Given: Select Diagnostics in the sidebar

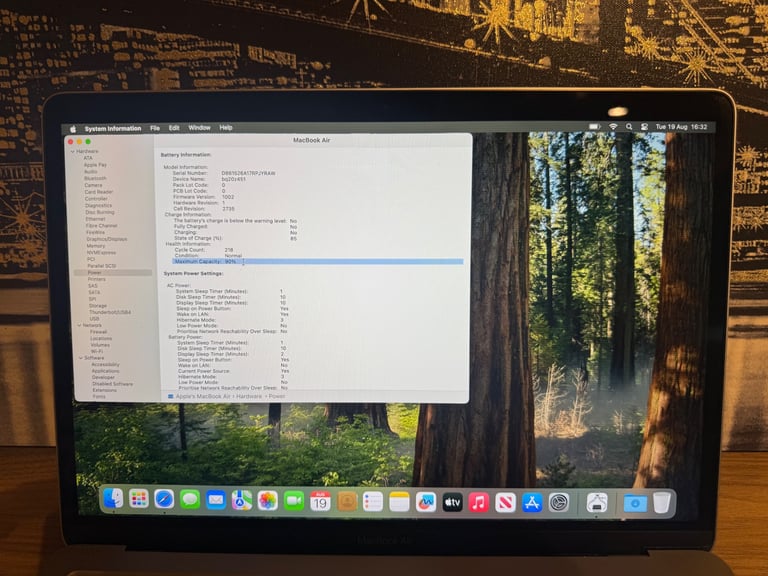Looking at the screenshot, I should [98, 206].
